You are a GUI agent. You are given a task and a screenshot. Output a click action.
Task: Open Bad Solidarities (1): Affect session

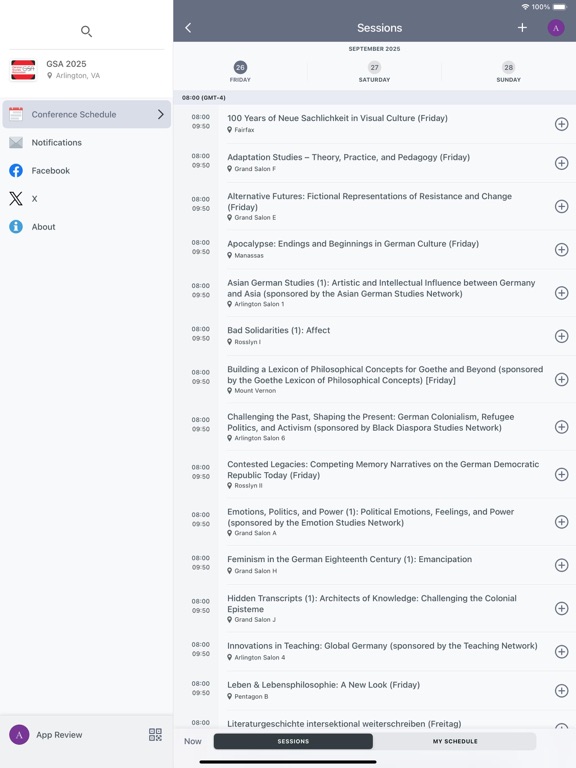(278, 330)
